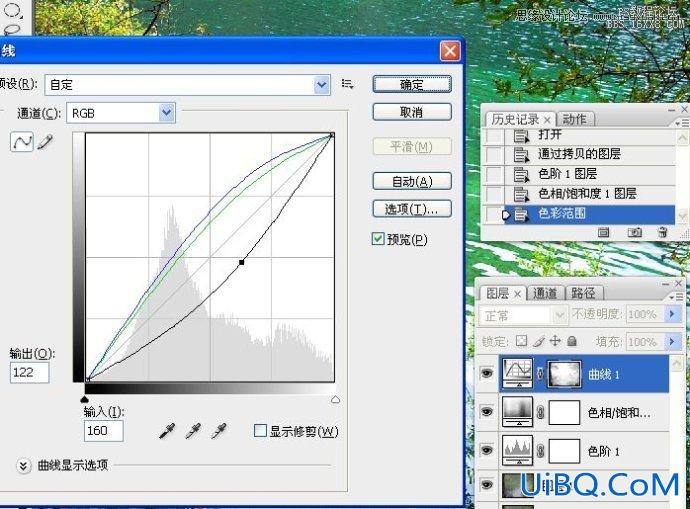
Task: Close the 历史记录 tab with its x
Action: (547, 120)
